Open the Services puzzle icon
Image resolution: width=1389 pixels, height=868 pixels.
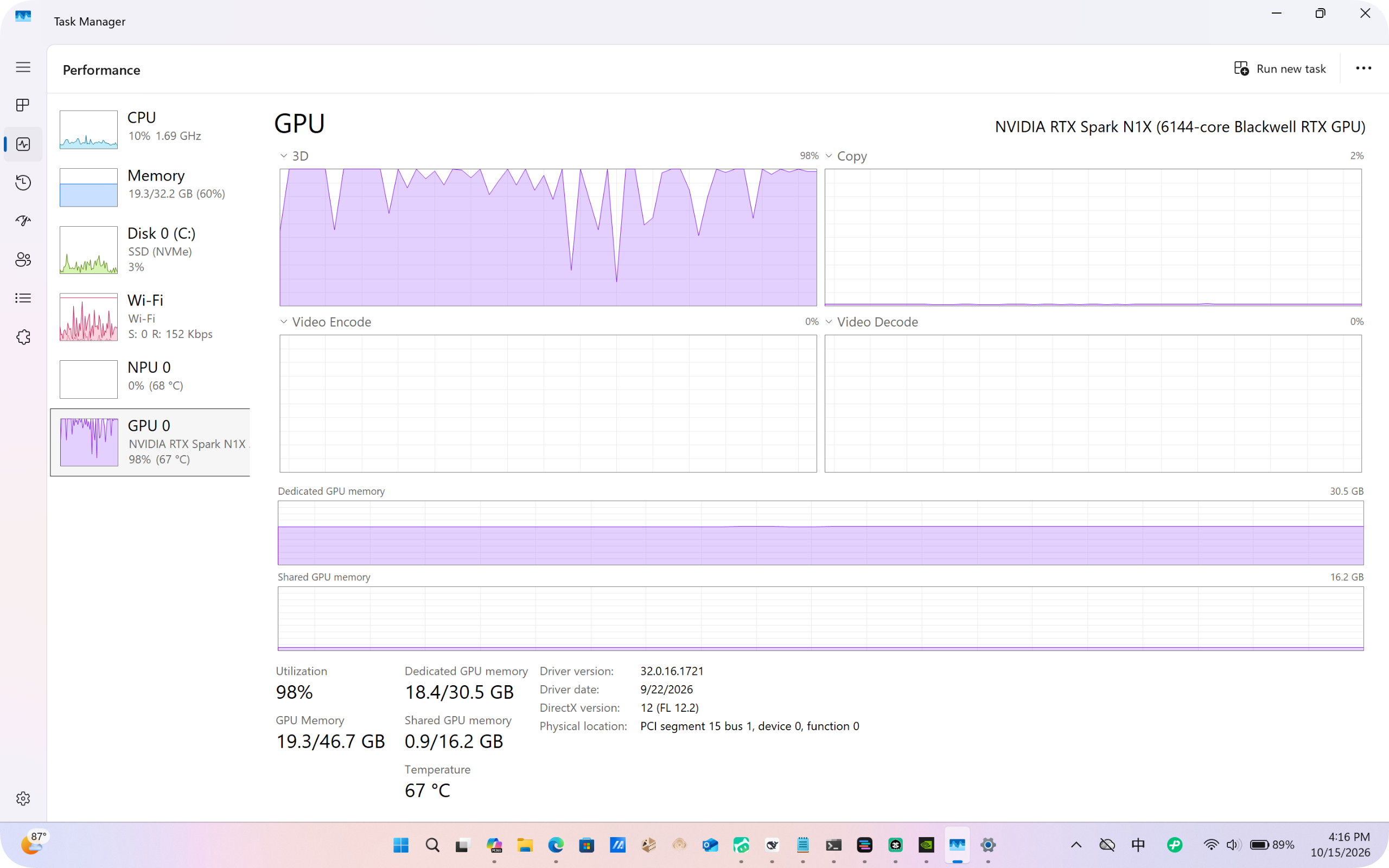click(23, 337)
